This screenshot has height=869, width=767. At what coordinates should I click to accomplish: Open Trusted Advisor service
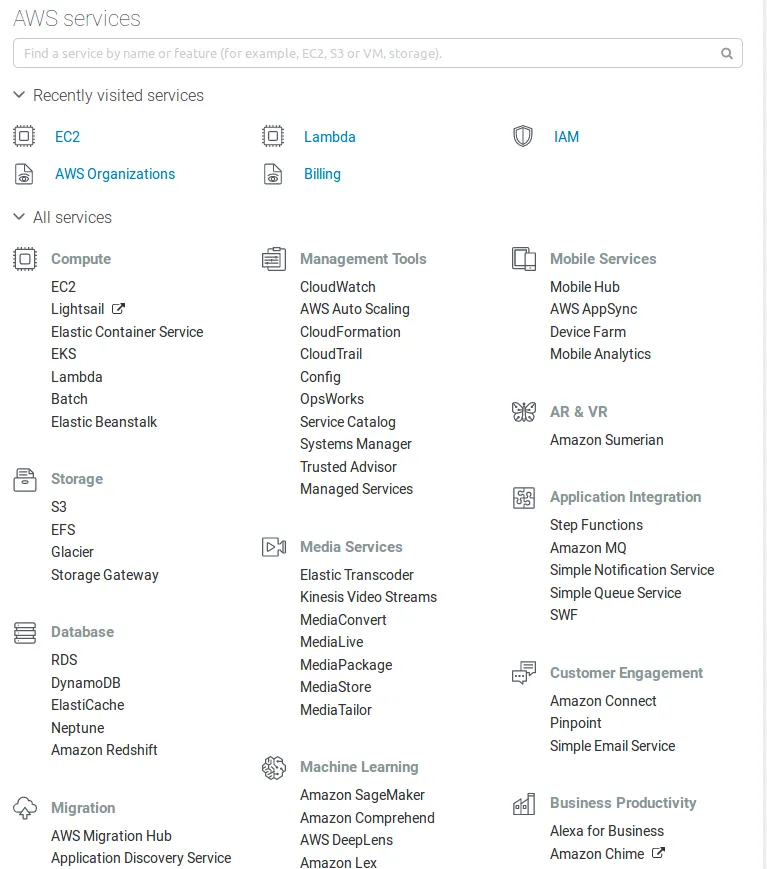[348, 467]
